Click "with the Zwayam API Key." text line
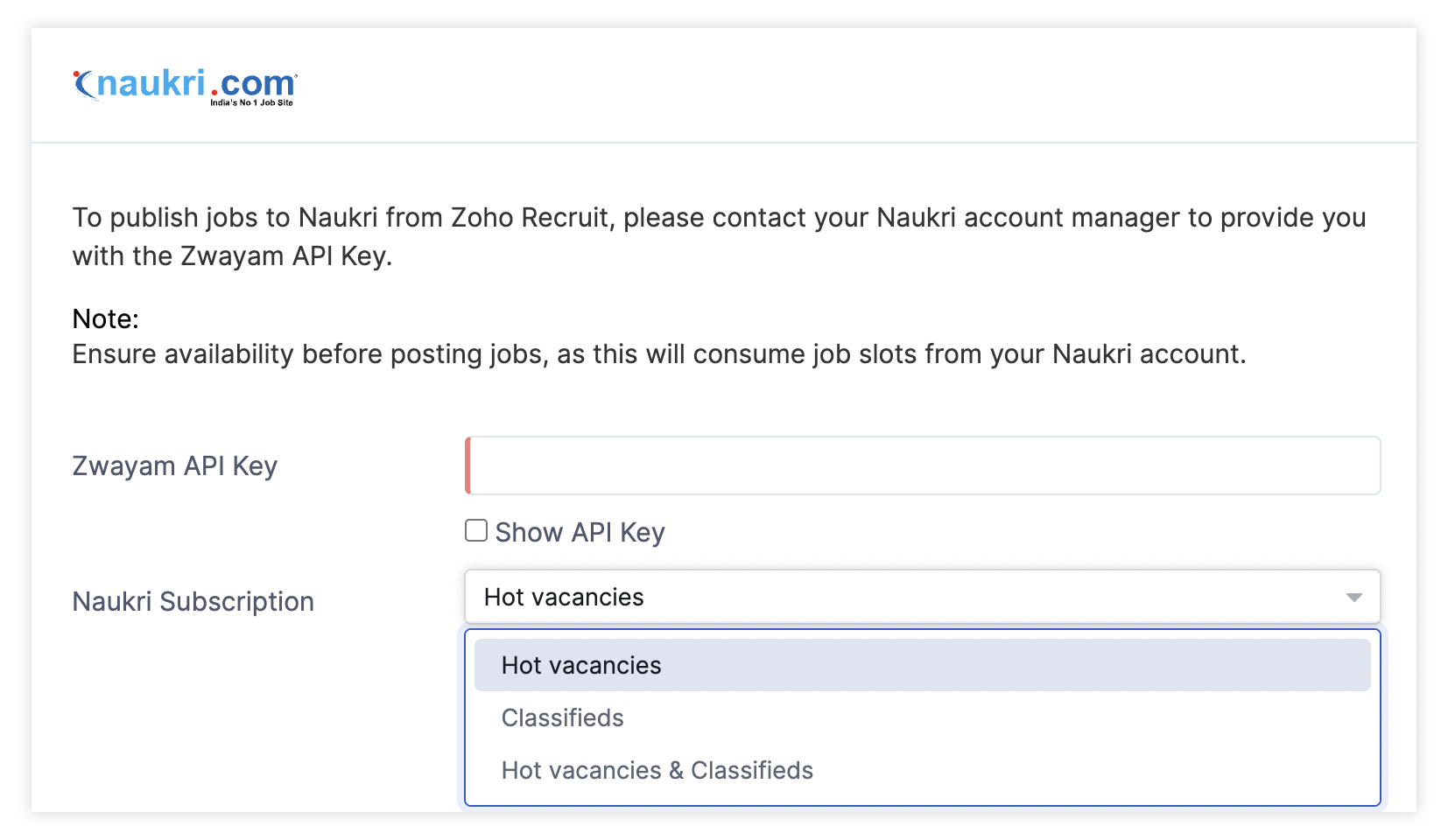This screenshot has height=840, width=1448. (232, 255)
